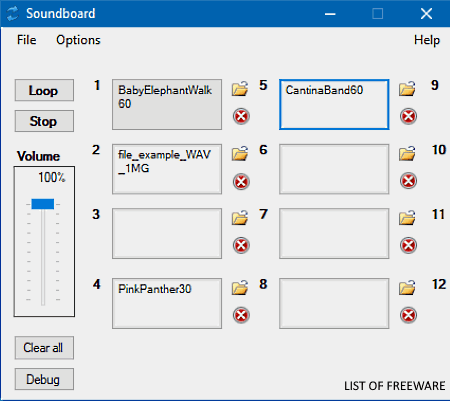This screenshot has height=401, width=450.
Task: Click the Debug button
Action: pyautogui.click(x=44, y=379)
